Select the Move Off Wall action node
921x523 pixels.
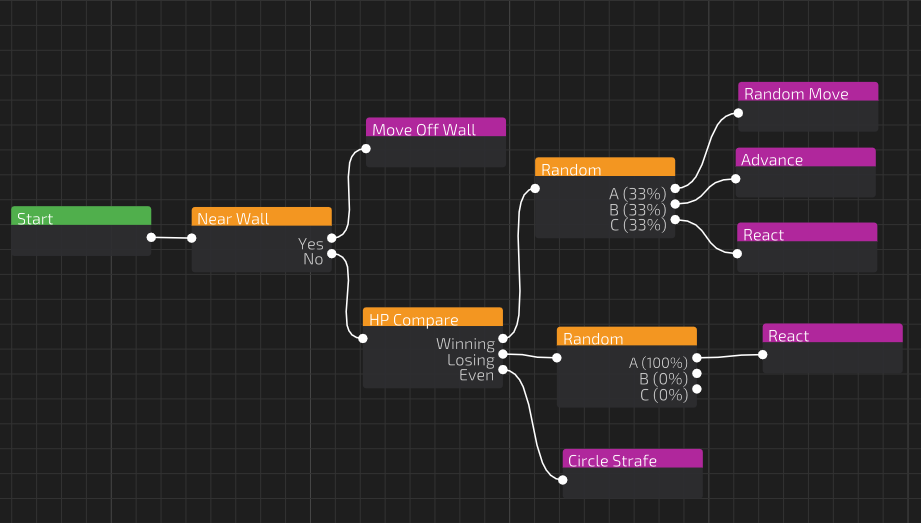click(435, 128)
